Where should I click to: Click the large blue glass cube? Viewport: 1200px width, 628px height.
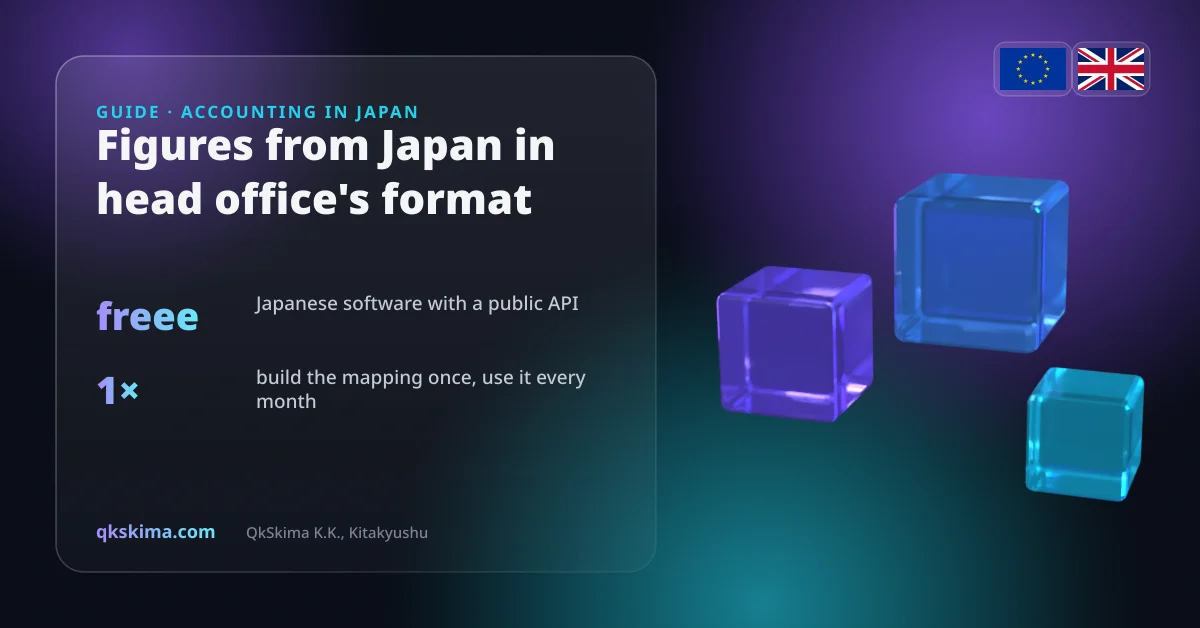980,262
